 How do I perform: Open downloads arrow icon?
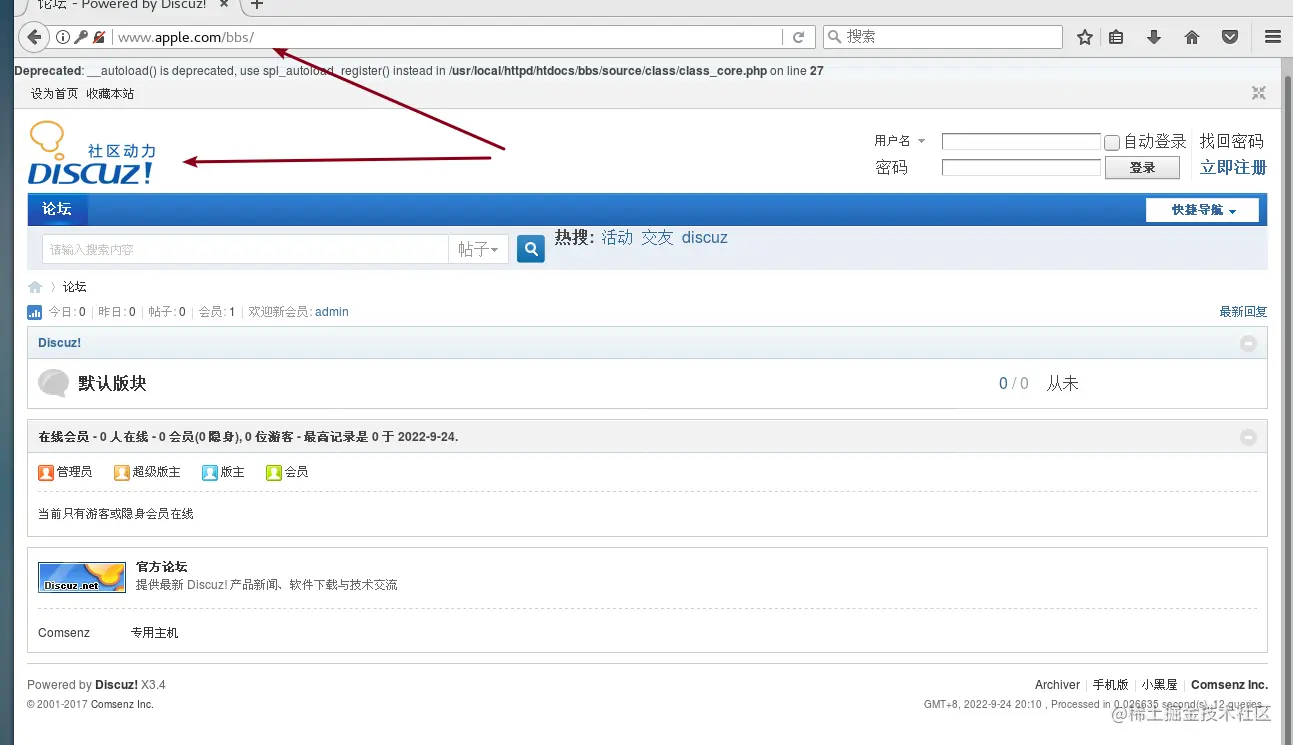1154,37
